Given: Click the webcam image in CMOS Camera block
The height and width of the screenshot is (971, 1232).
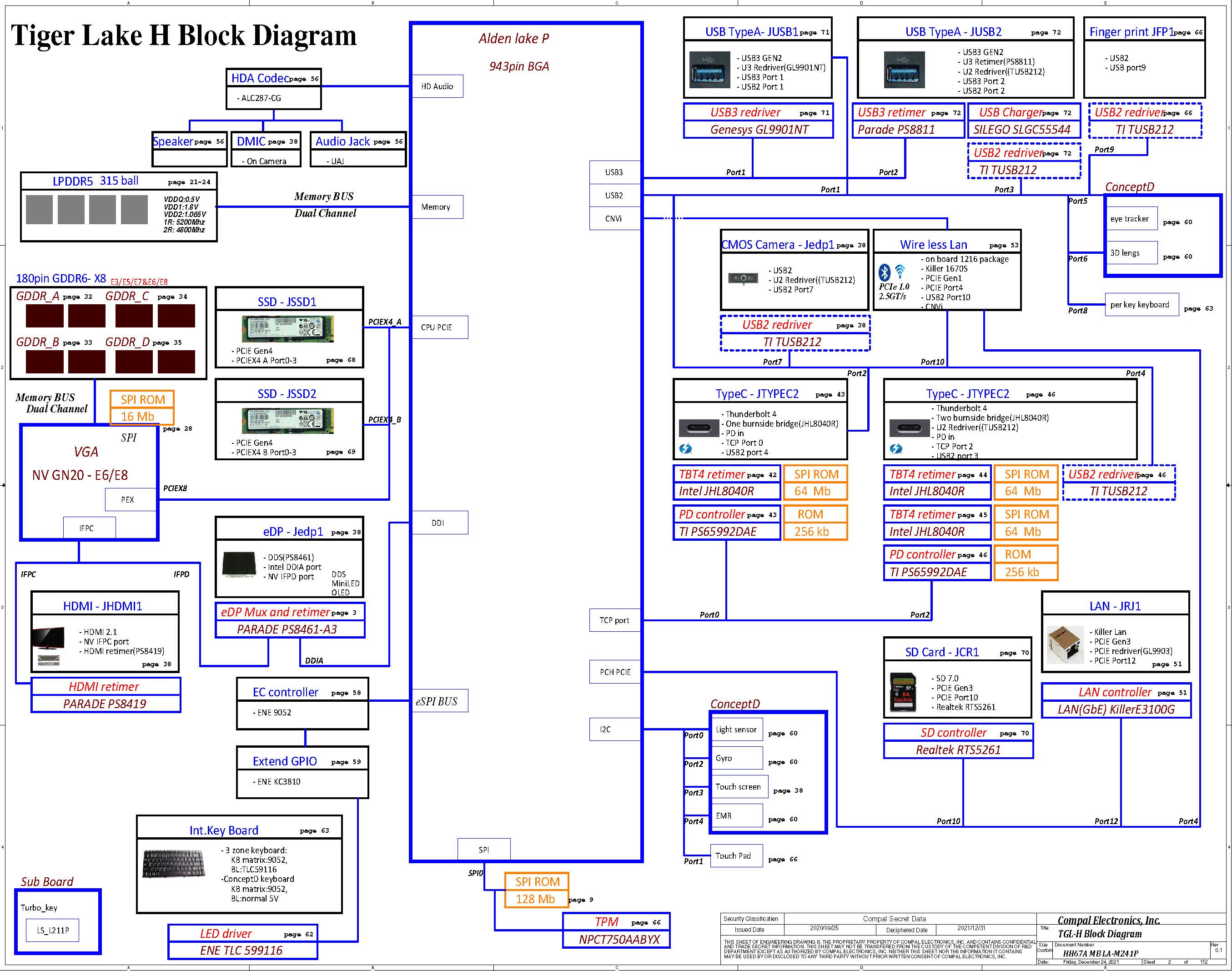Looking at the screenshot, I should click(743, 278).
